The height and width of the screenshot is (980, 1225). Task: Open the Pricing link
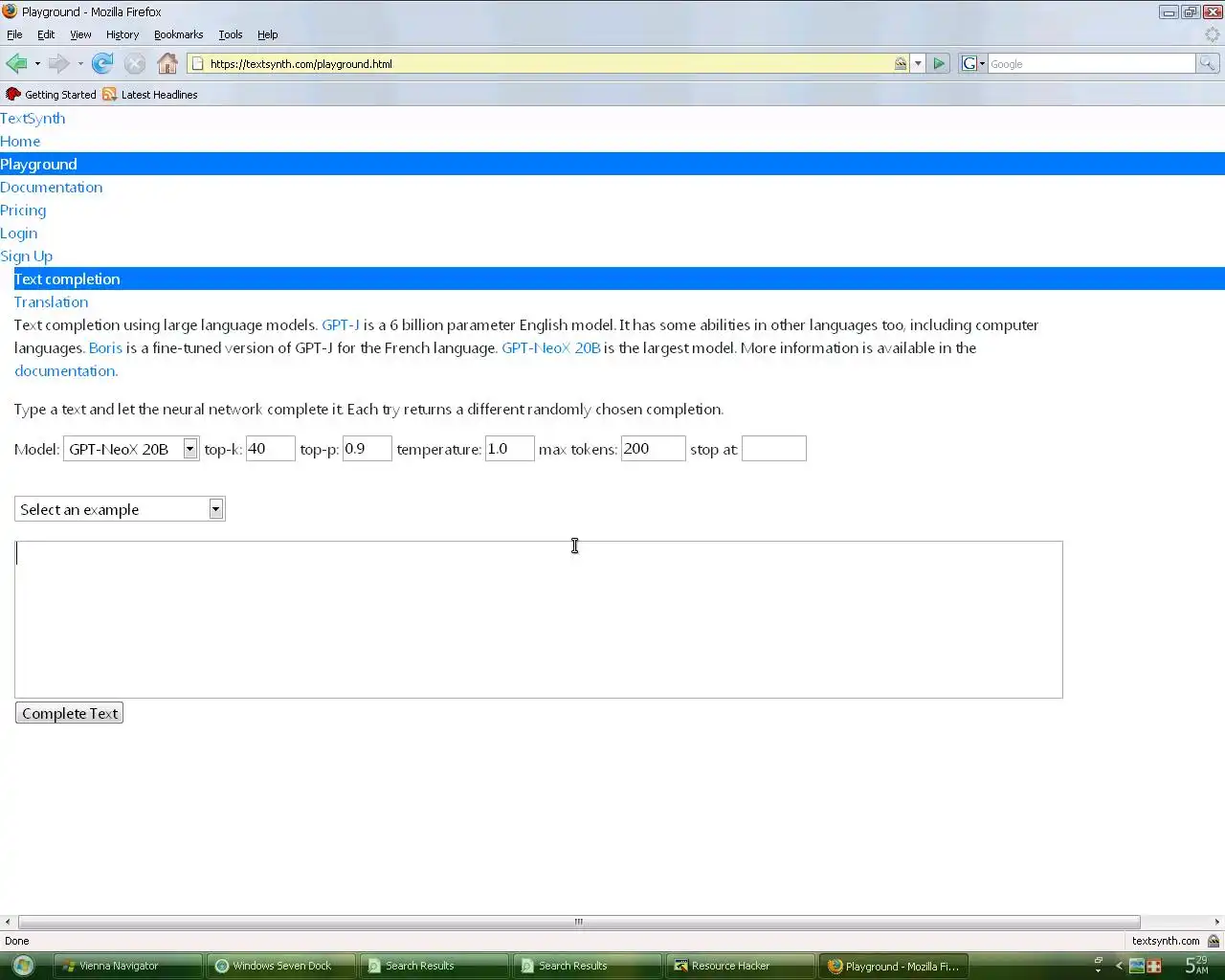click(x=23, y=211)
